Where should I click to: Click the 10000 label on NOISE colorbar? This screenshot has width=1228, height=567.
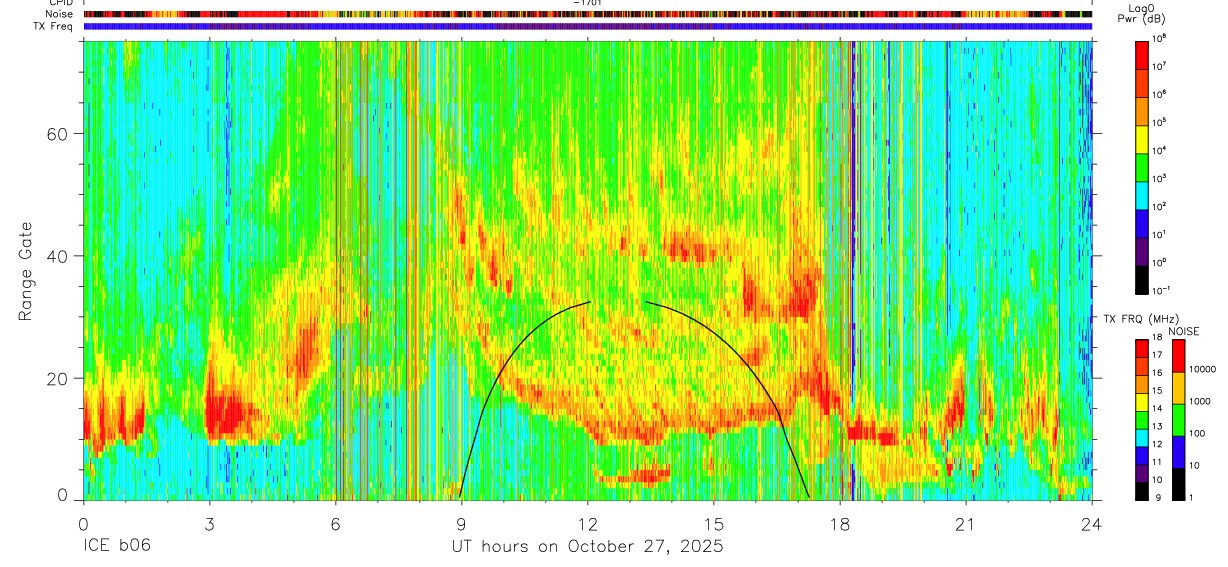(1202, 370)
